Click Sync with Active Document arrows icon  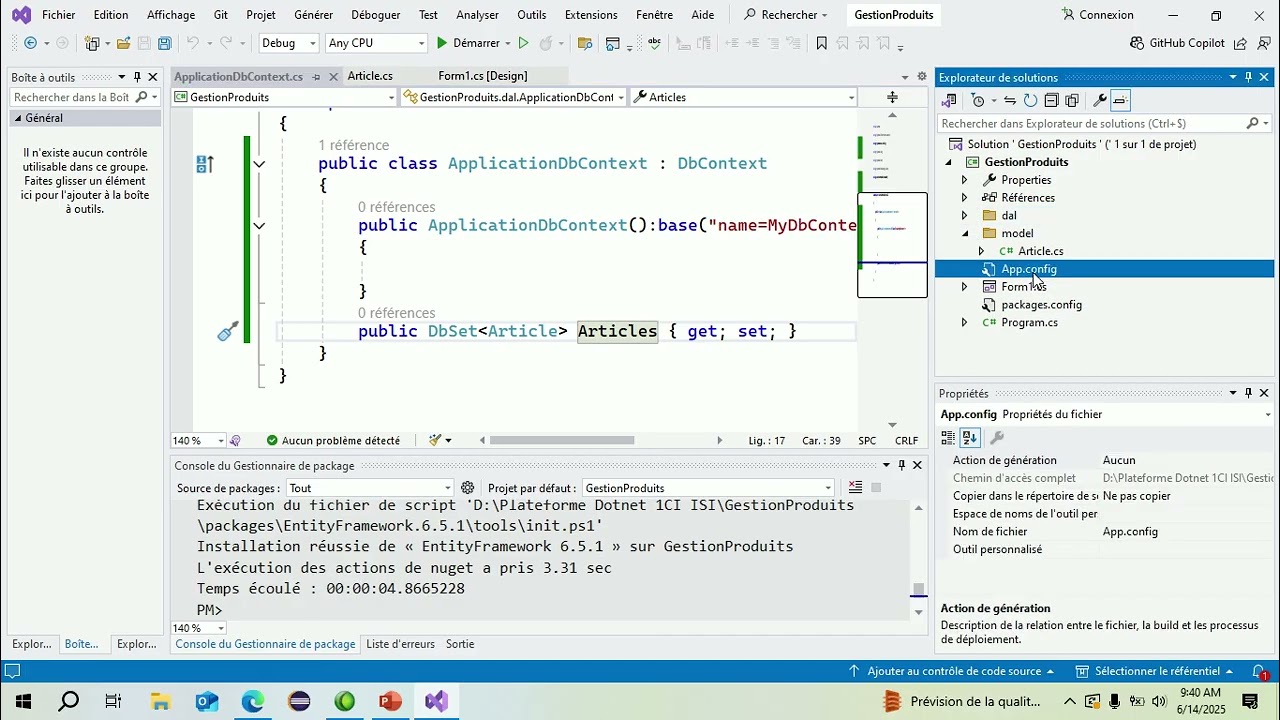pyautogui.click(x=1010, y=100)
